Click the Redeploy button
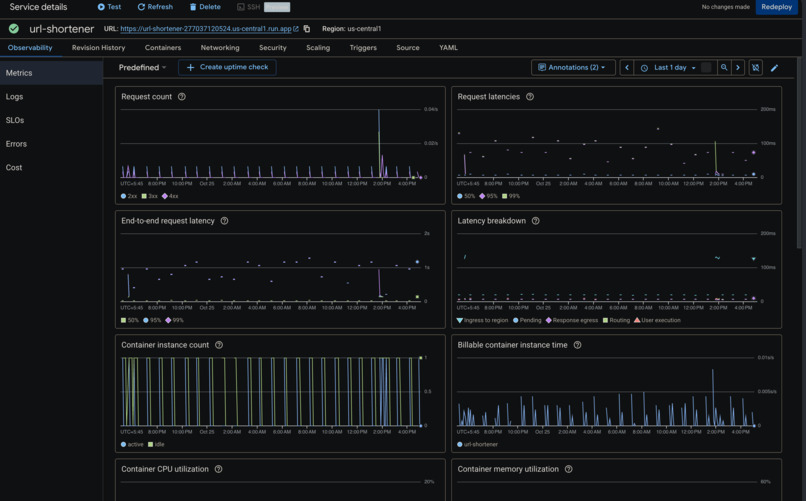 tap(776, 7)
